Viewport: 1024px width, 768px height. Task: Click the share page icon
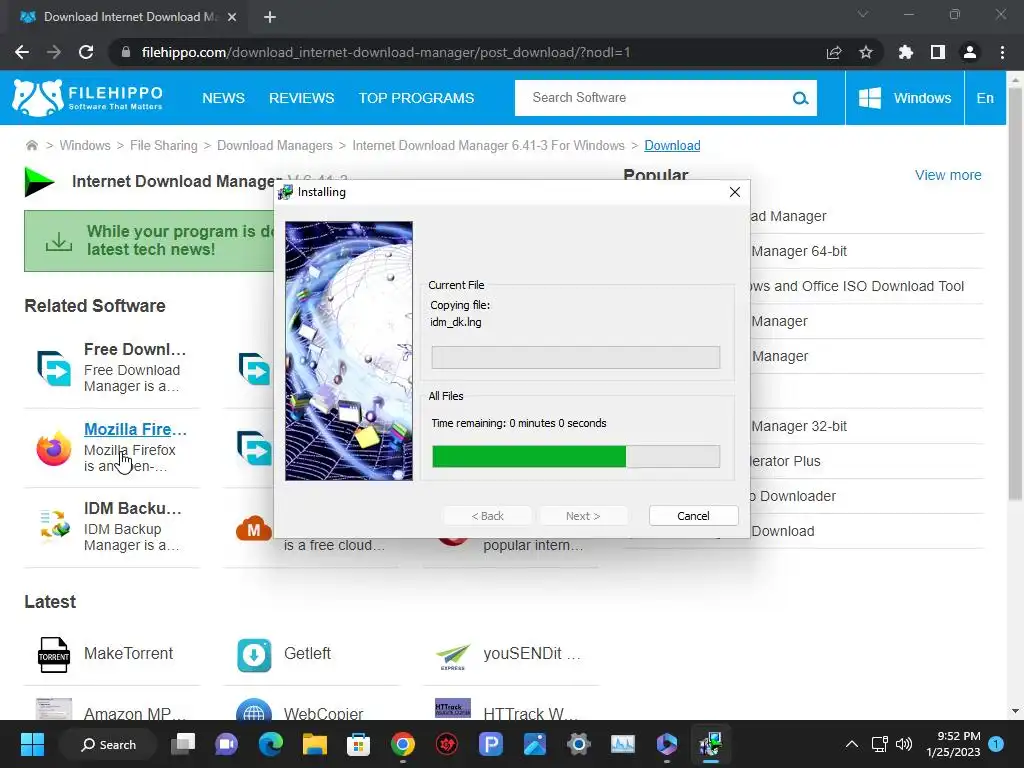tap(834, 52)
